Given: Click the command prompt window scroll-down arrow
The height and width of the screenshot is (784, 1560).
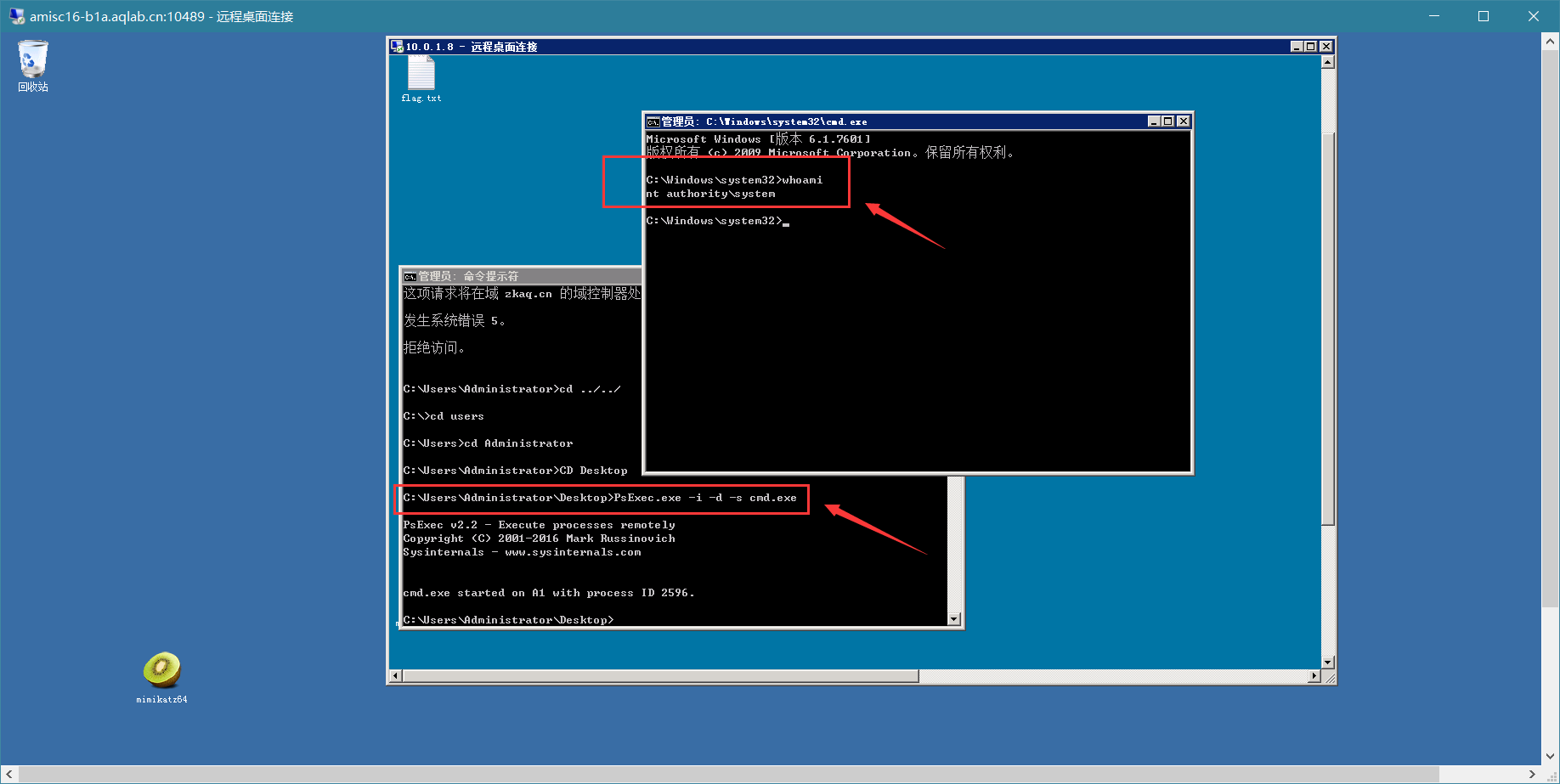Looking at the screenshot, I should [x=954, y=619].
